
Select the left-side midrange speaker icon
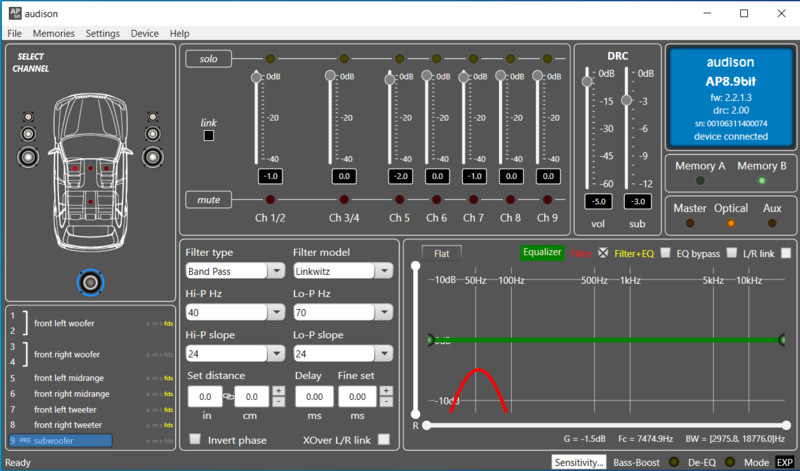pyautogui.click(x=28, y=134)
